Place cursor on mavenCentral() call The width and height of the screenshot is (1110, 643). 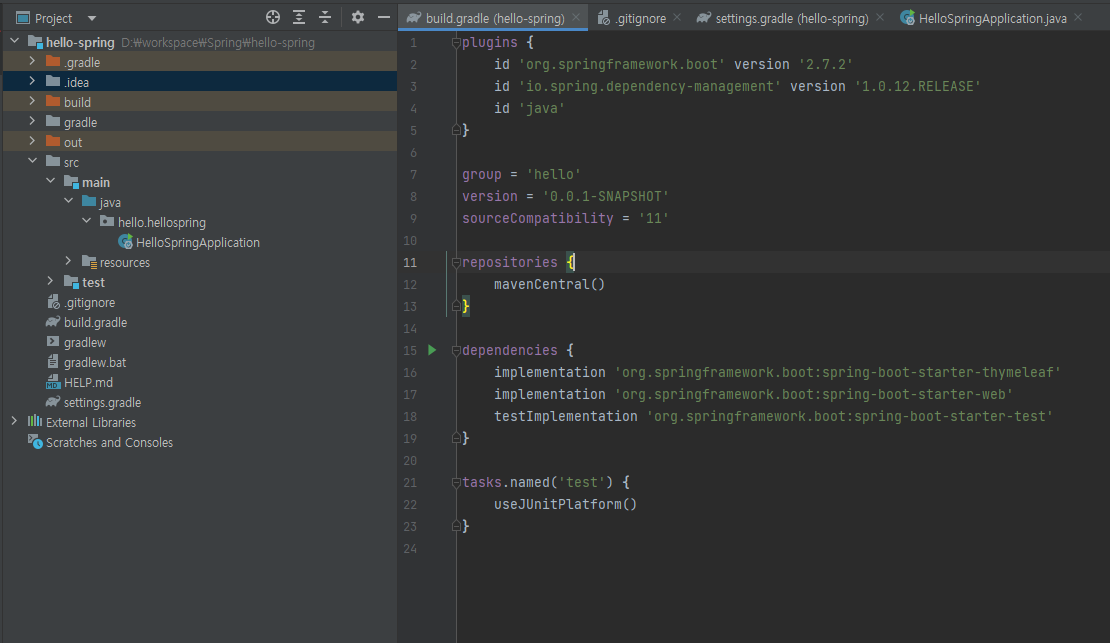pyautogui.click(x=549, y=284)
